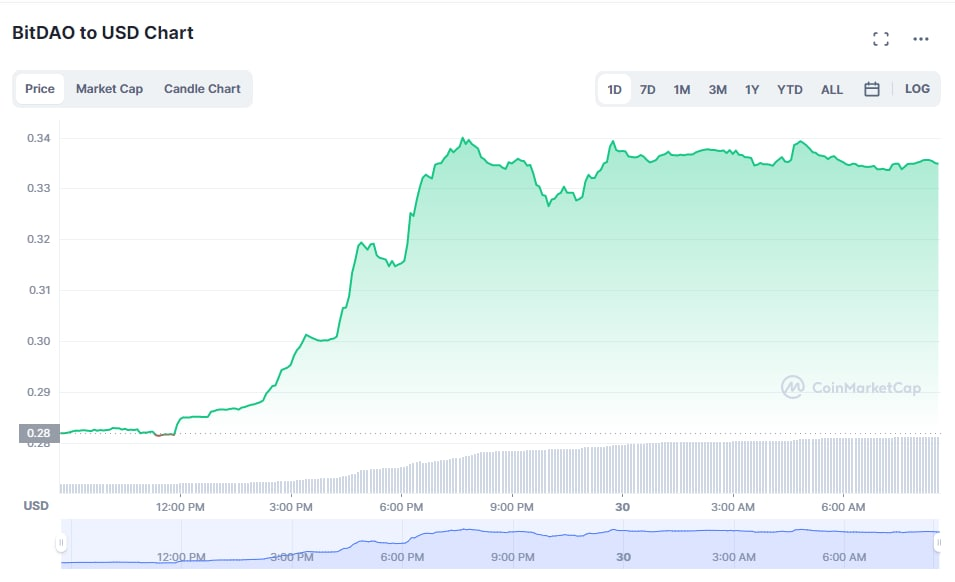This screenshot has height=582, width=955.
Task: Click the left range slider handle
Action: (x=61, y=543)
